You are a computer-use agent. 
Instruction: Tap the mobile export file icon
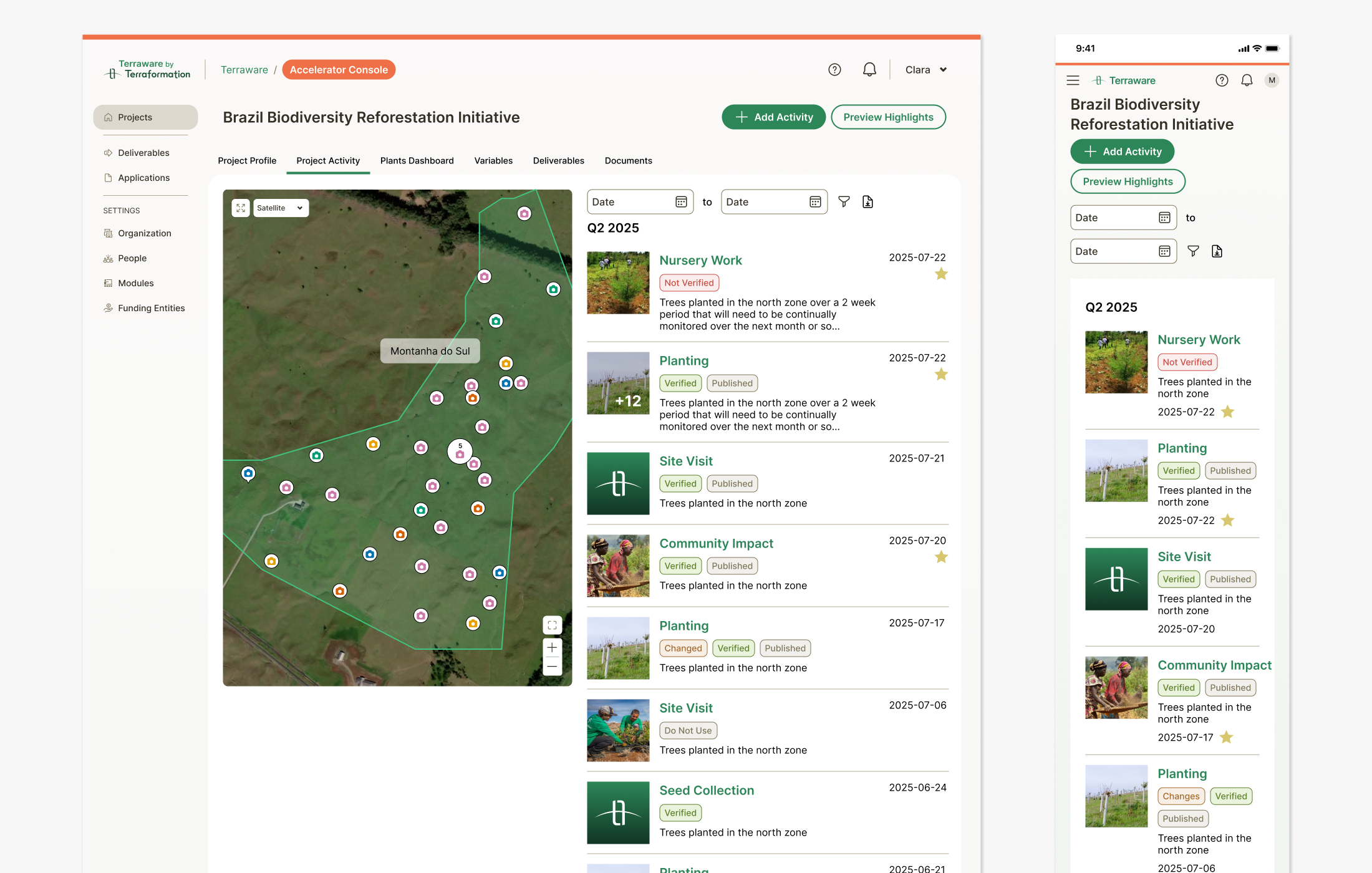click(x=1217, y=251)
